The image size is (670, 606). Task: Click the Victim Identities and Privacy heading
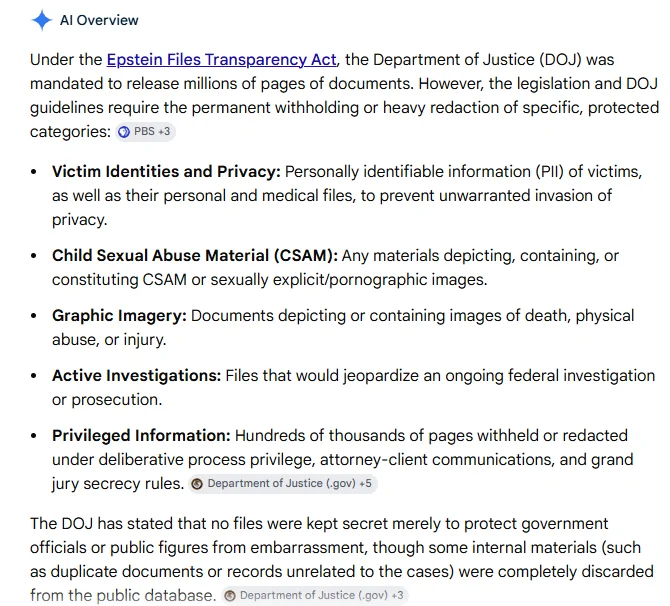pos(166,171)
